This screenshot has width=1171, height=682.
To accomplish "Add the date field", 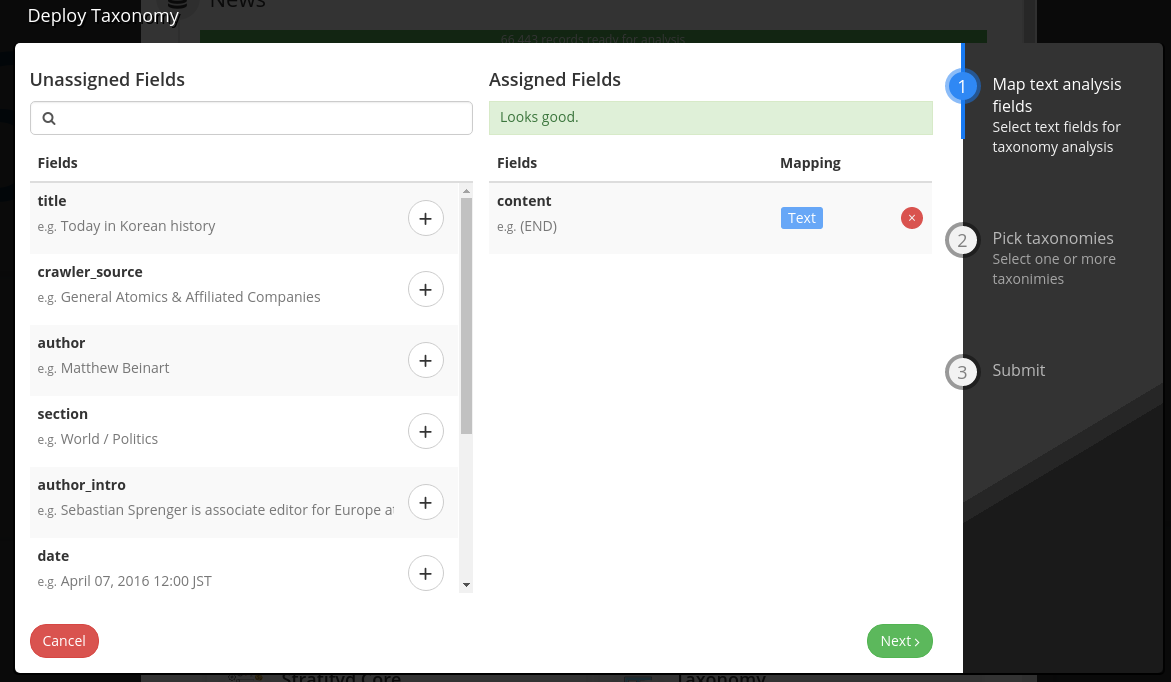I will pos(426,573).
